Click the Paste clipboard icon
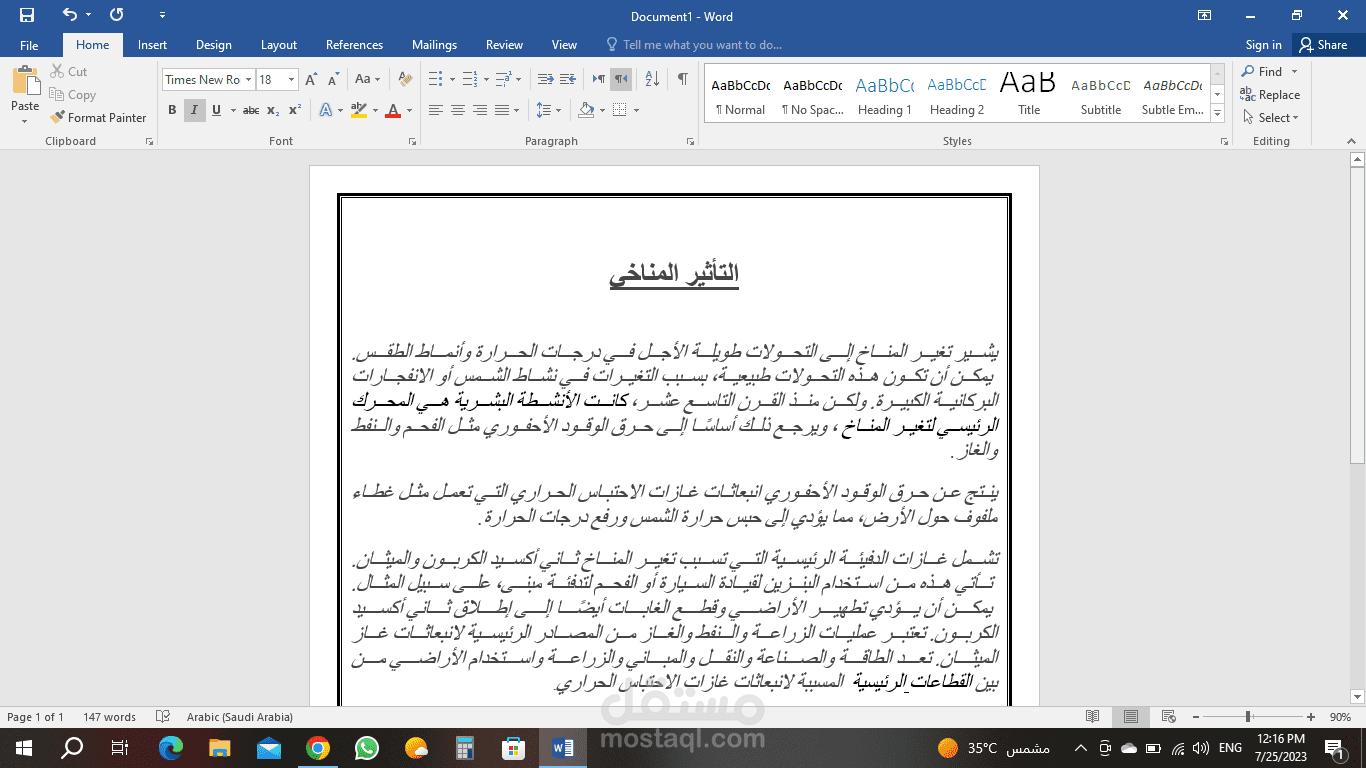 [x=24, y=81]
